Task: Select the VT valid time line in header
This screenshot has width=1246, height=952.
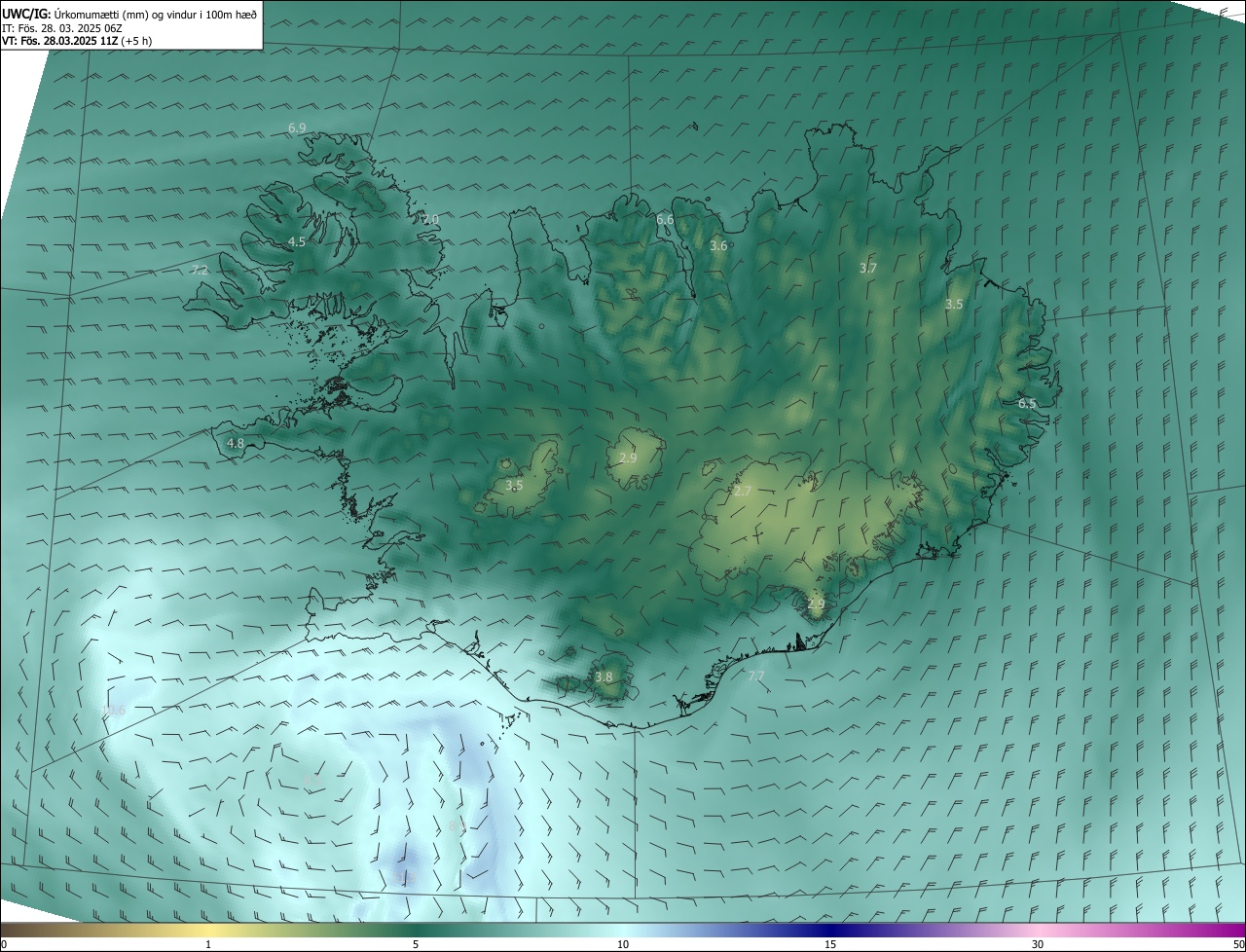Action: click(x=76, y=40)
